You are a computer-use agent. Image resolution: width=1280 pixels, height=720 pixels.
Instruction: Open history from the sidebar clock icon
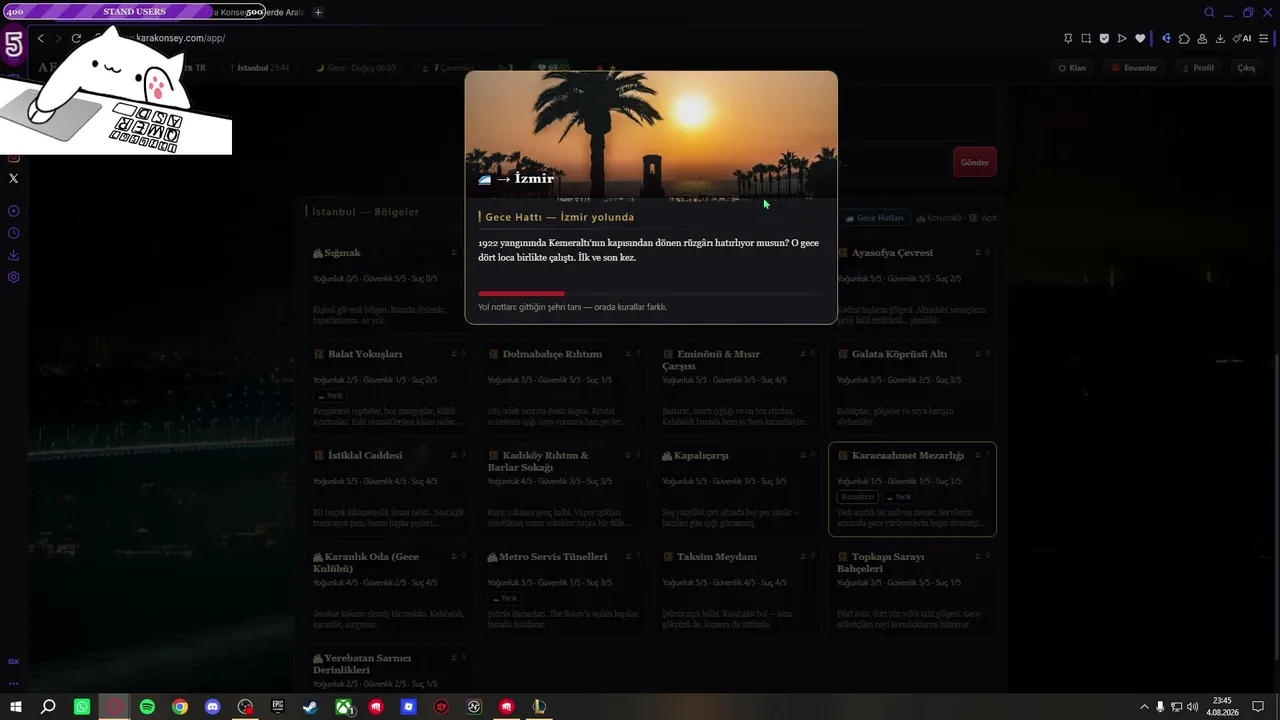coord(13,233)
